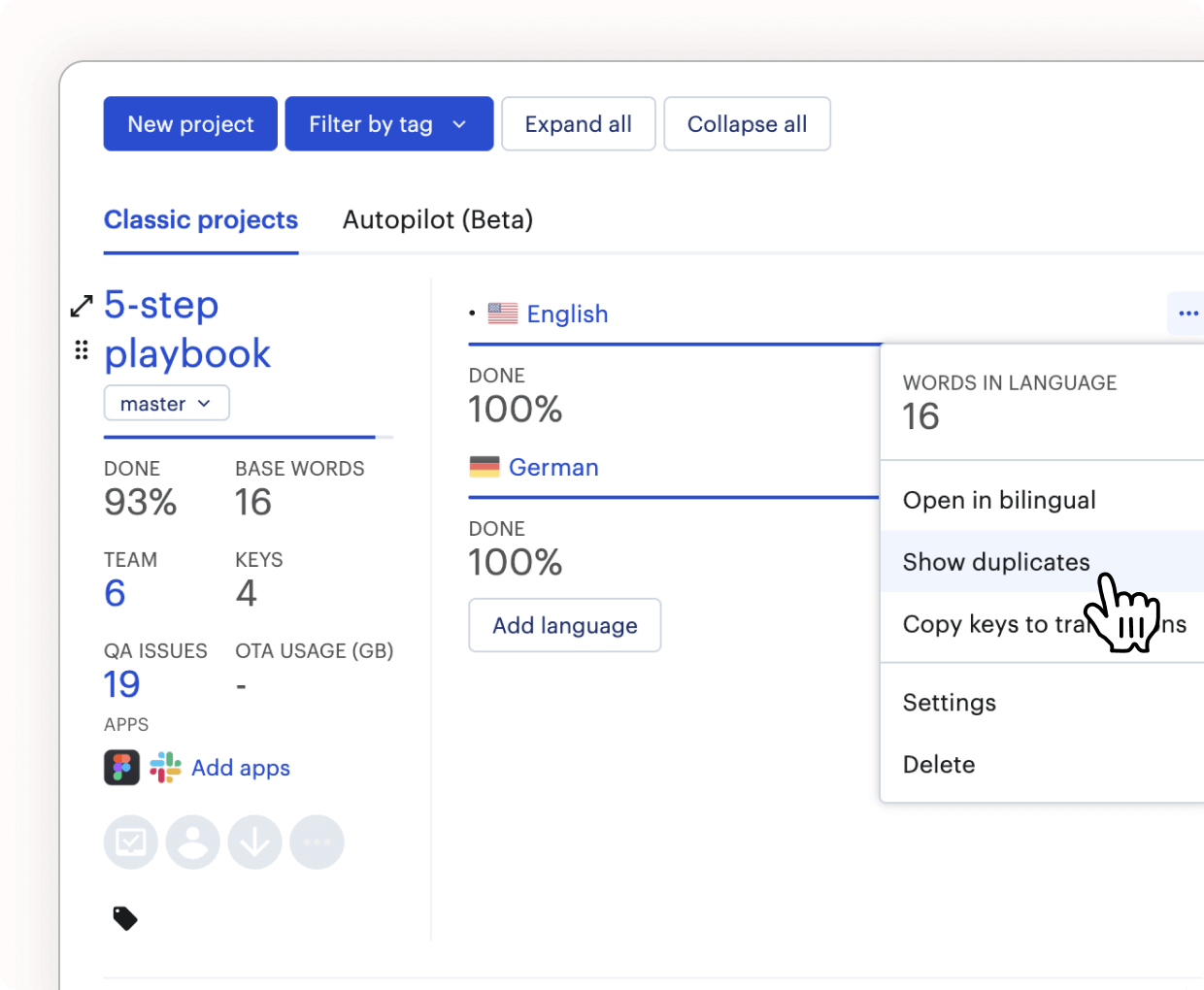The image size is (1204, 990).
Task: Click the tasks checklist round icon
Action: click(x=131, y=842)
